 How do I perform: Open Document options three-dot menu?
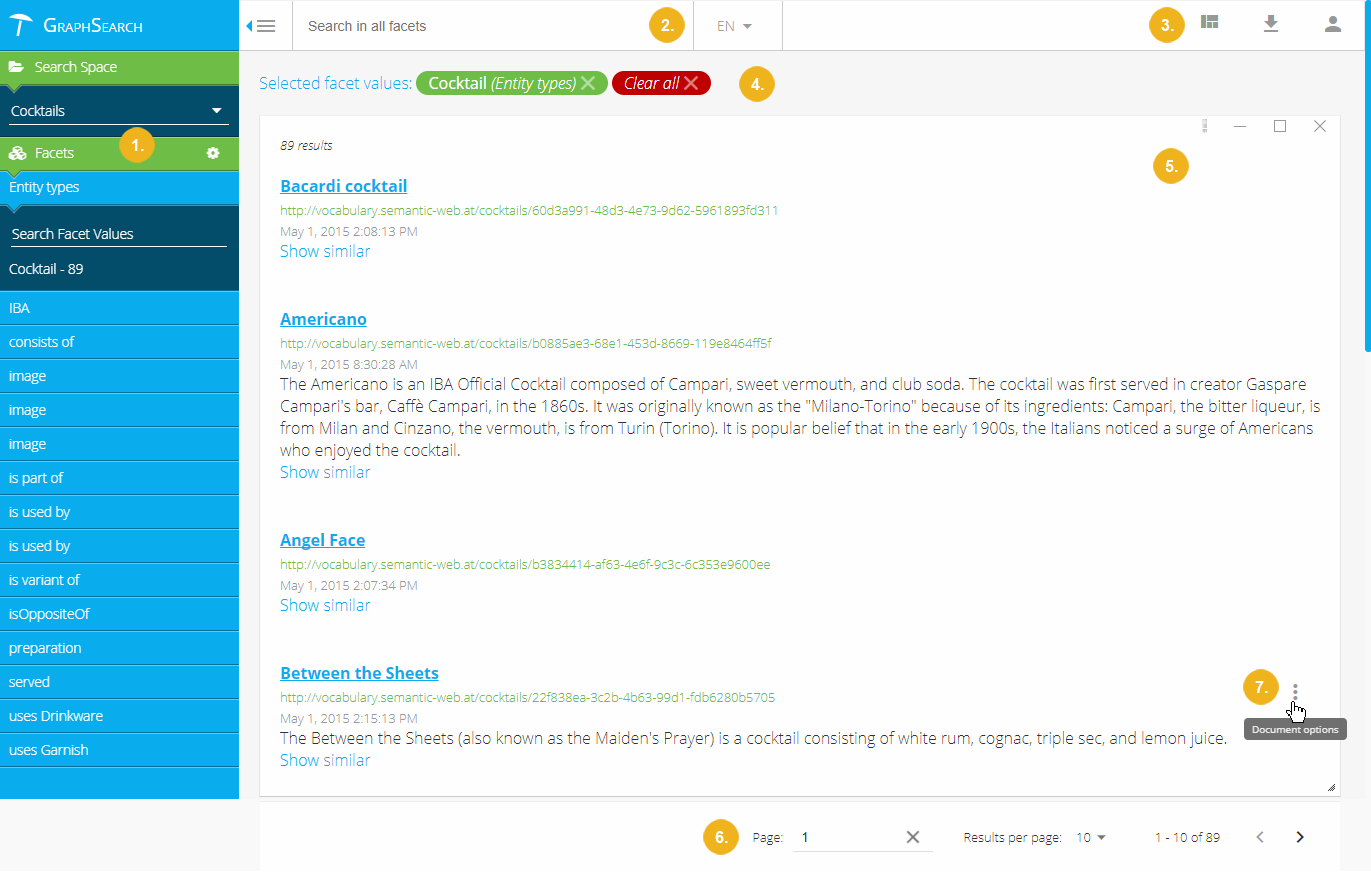pos(1295,691)
